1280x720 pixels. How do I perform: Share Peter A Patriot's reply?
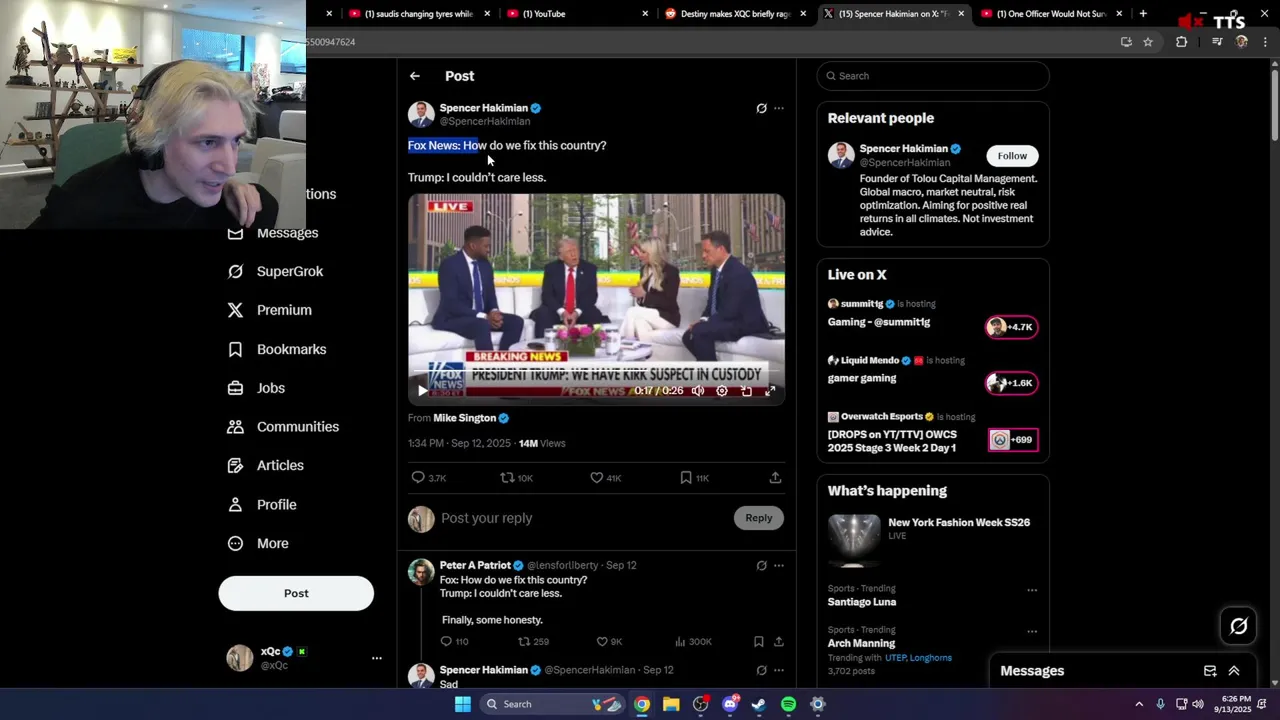[x=778, y=642]
